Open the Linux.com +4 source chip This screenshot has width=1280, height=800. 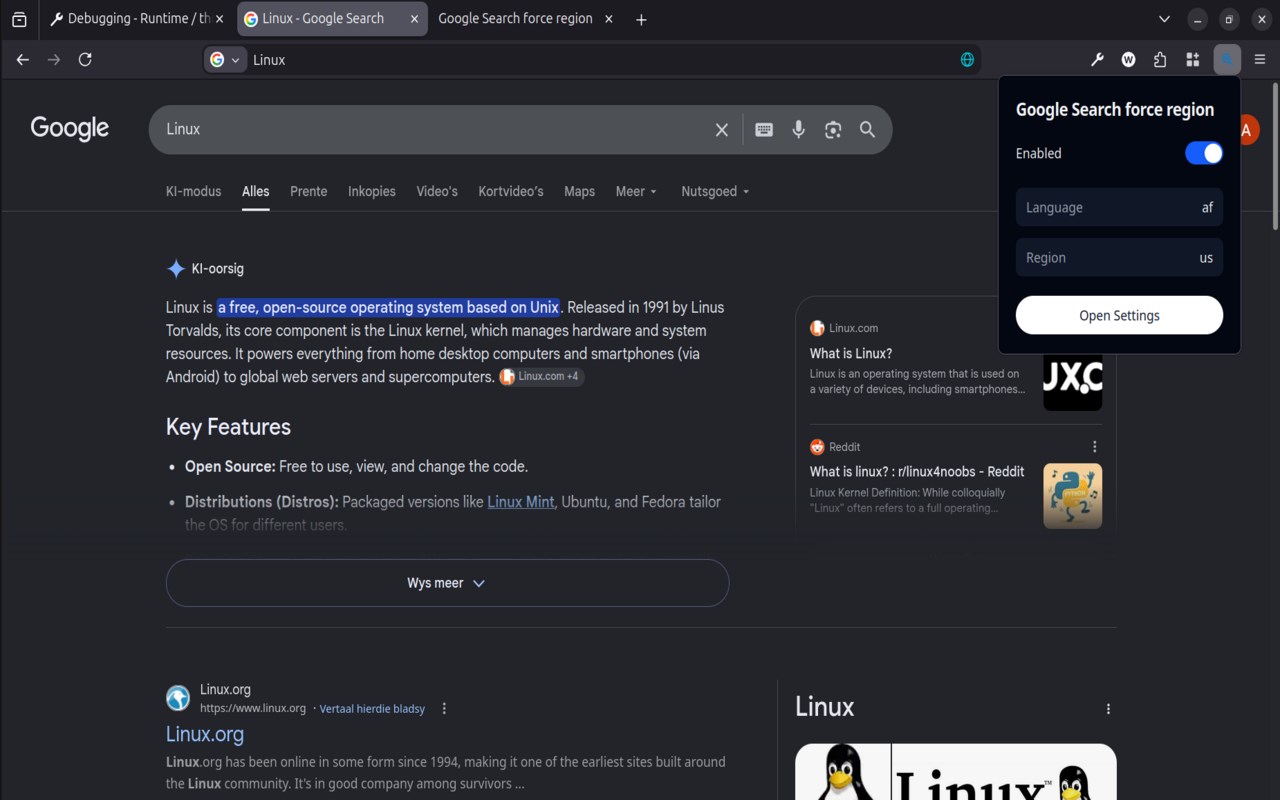pos(541,376)
